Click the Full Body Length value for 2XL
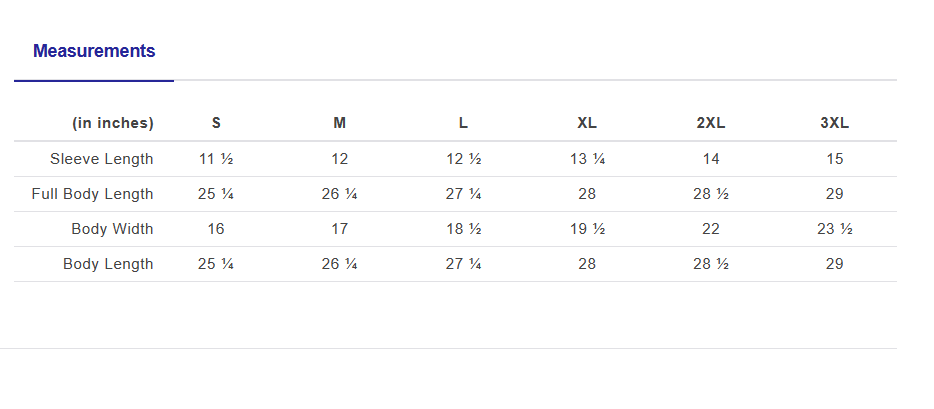This screenshot has width=934, height=409. 711,194
